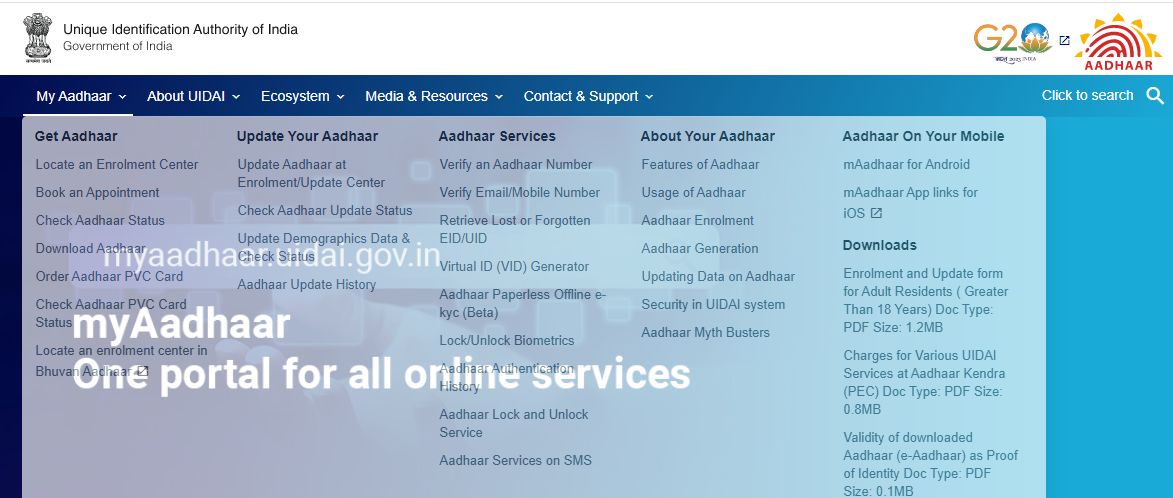The width and height of the screenshot is (1173, 498).
Task: Open the Contact & Support menu
Action: (588, 96)
